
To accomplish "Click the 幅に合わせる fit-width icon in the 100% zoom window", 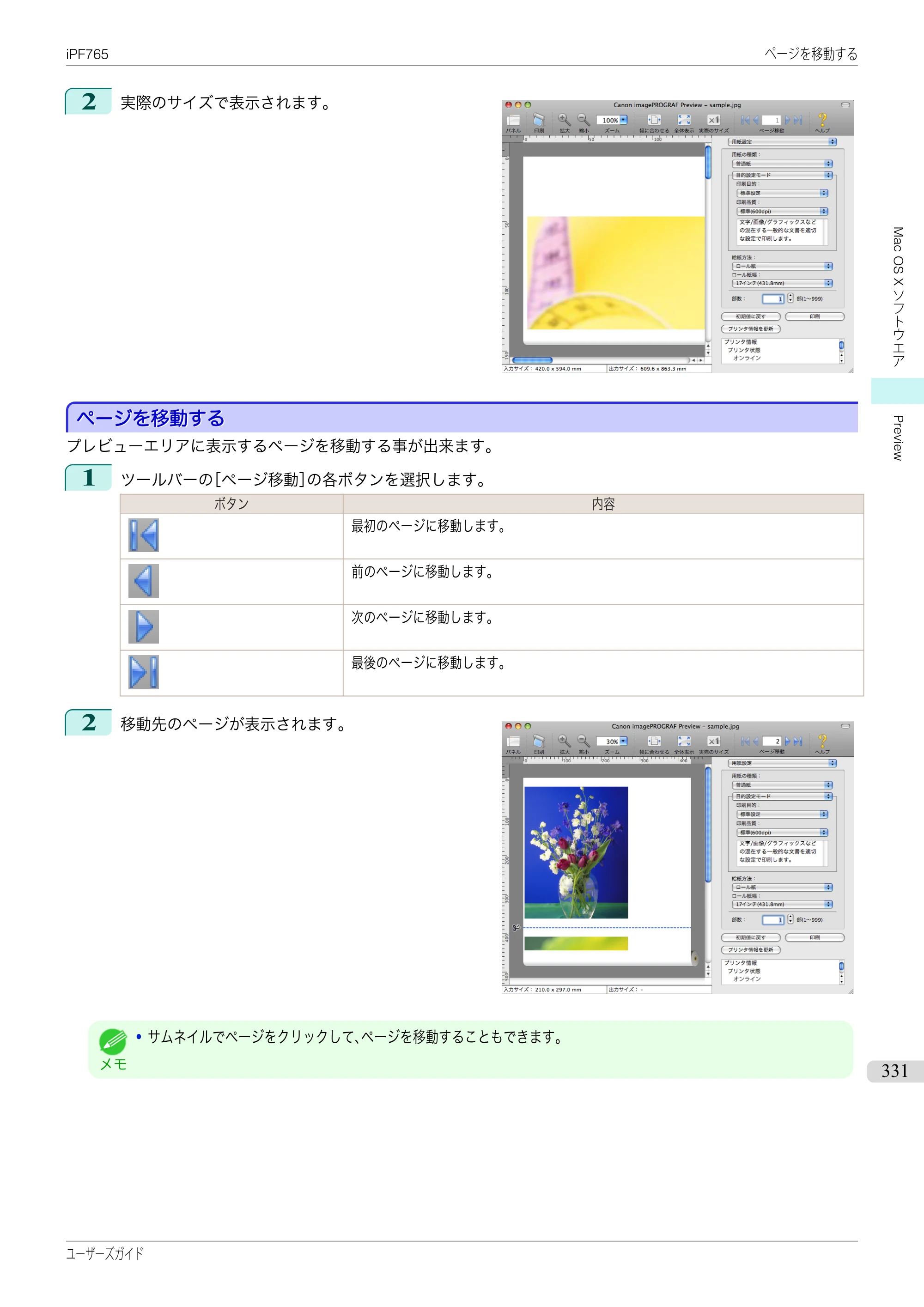I will click(x=654, y=120).
